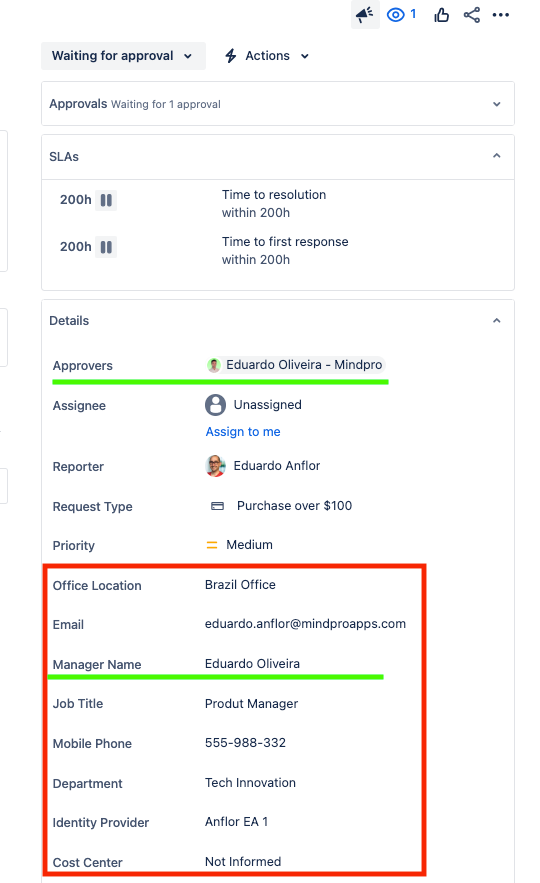Click the eduardo.anflor@mindproapps.com email value

(x=305, y=624)
